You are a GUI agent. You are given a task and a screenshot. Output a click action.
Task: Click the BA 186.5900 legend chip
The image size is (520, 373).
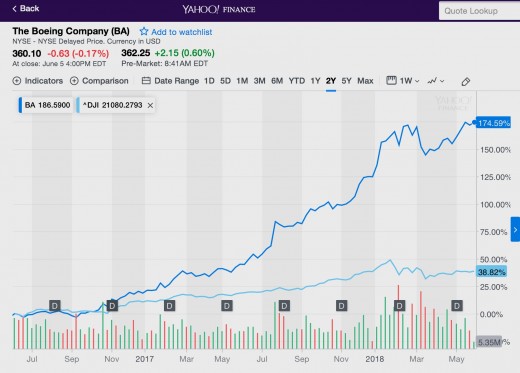coord(45,105)
